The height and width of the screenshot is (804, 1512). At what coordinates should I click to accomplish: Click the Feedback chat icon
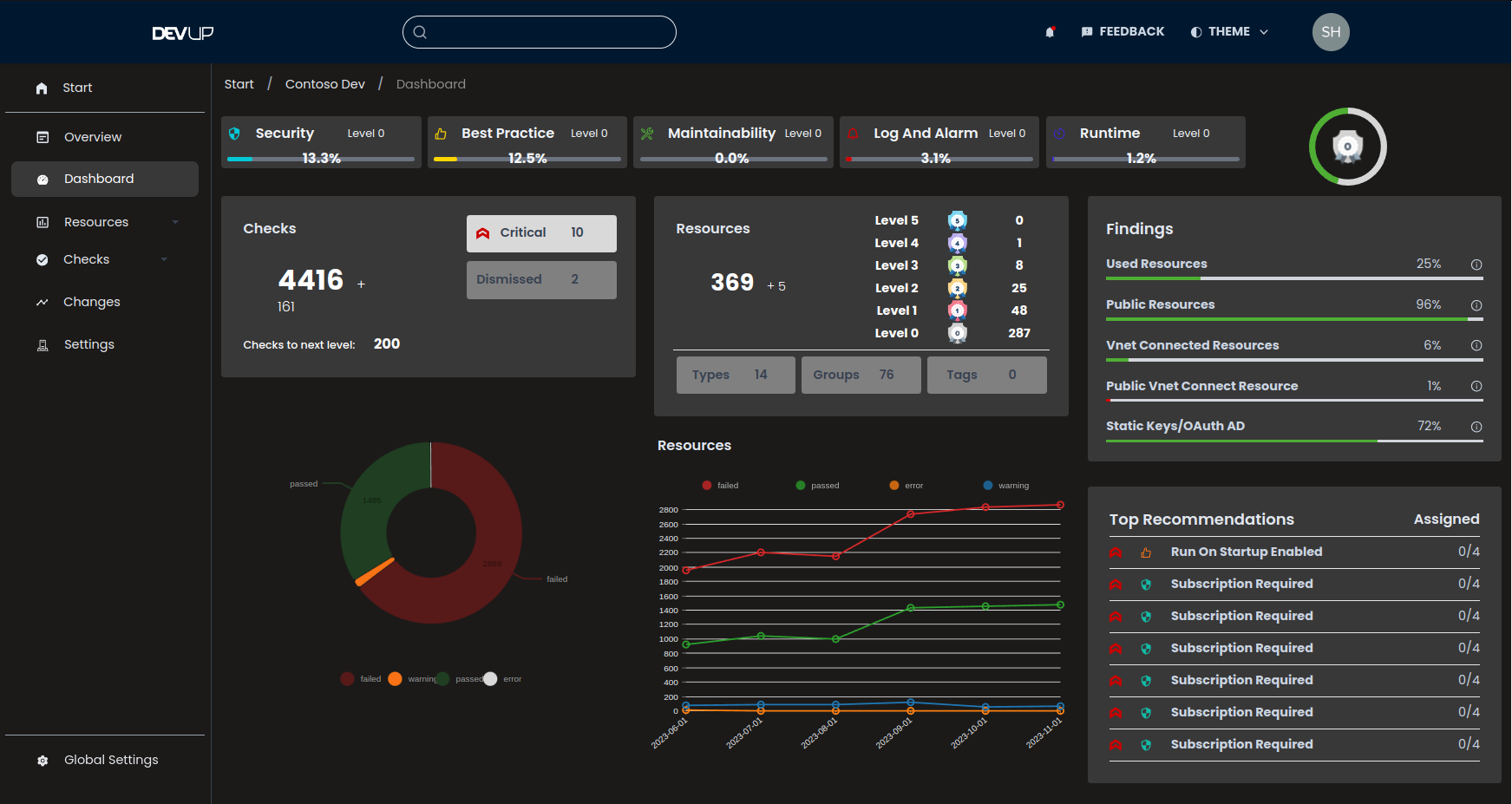pos(1087,32)
